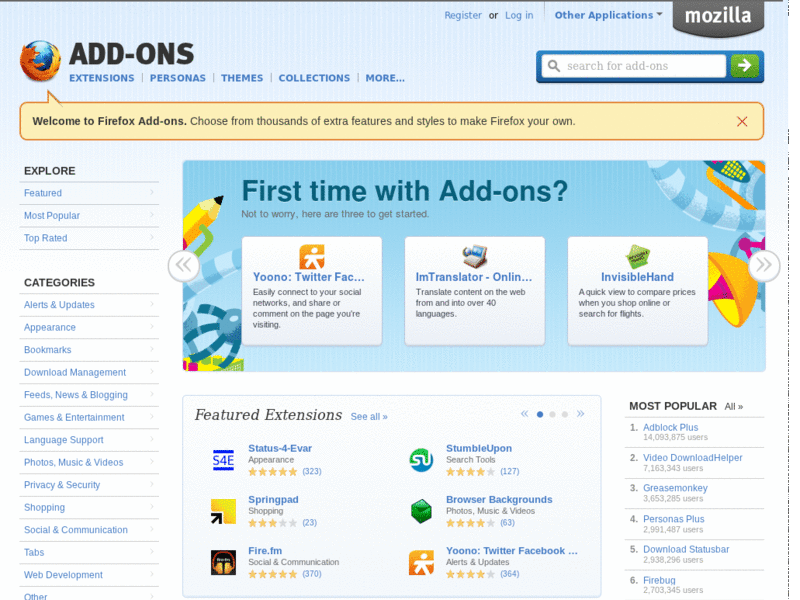The width and height of the screenshot is (800, 600).
Task: Click the green search submit arrow
Action: click(744, 66)
